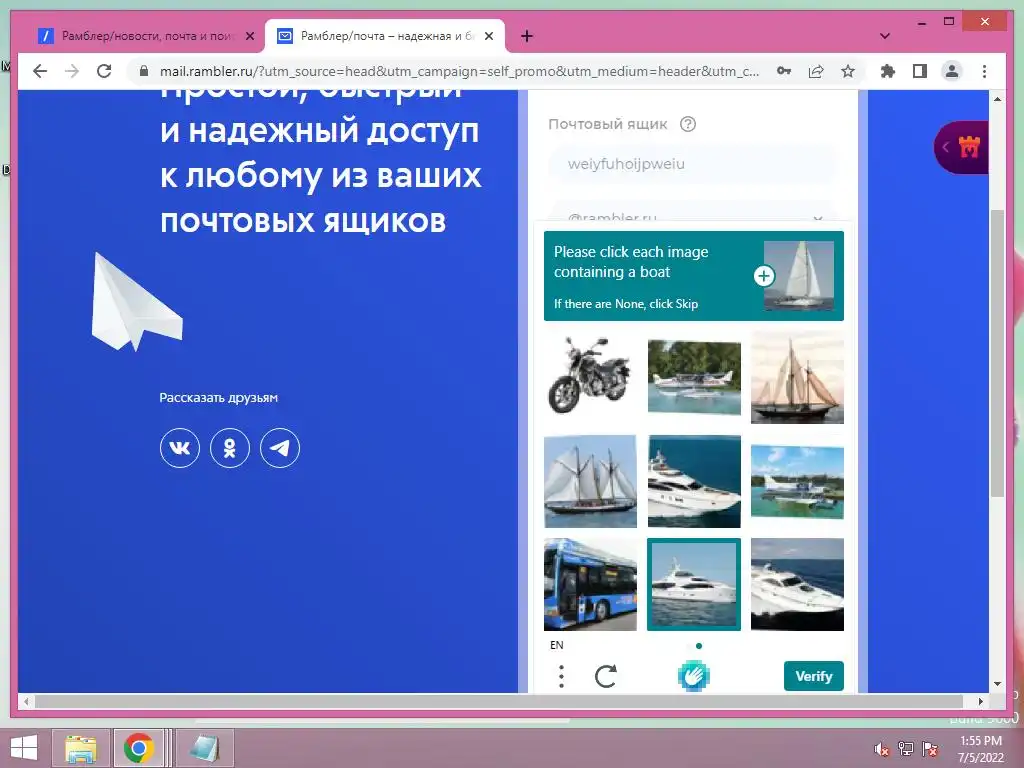Viewport: 1024px width, 768px height.
Task: Enlarge the sample boat image
Action: tap(763, 276)
